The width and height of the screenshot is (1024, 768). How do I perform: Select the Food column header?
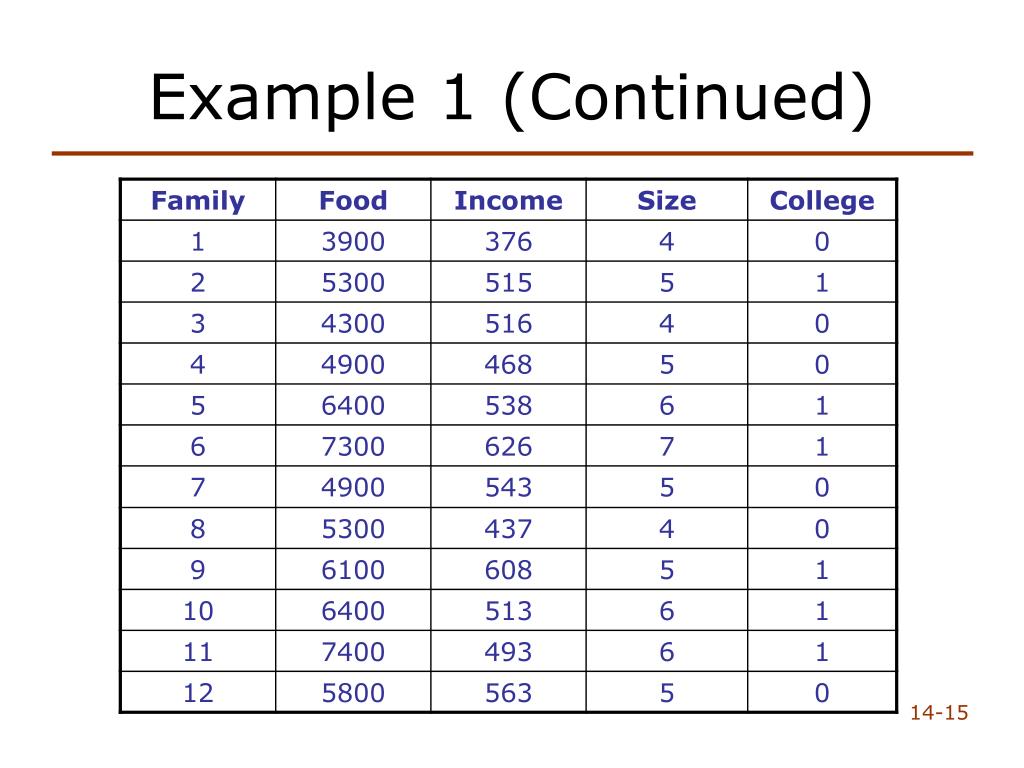point(353,201)
